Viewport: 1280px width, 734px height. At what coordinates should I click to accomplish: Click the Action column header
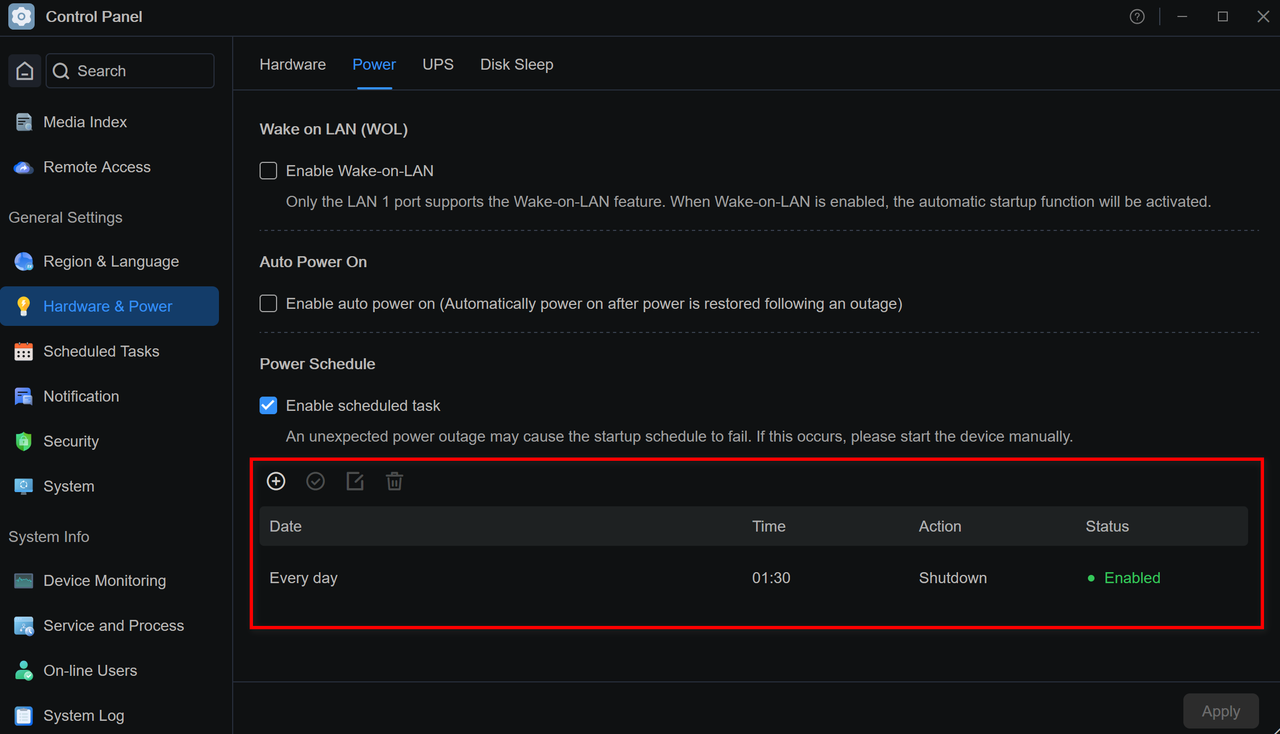tap(940, 527)
